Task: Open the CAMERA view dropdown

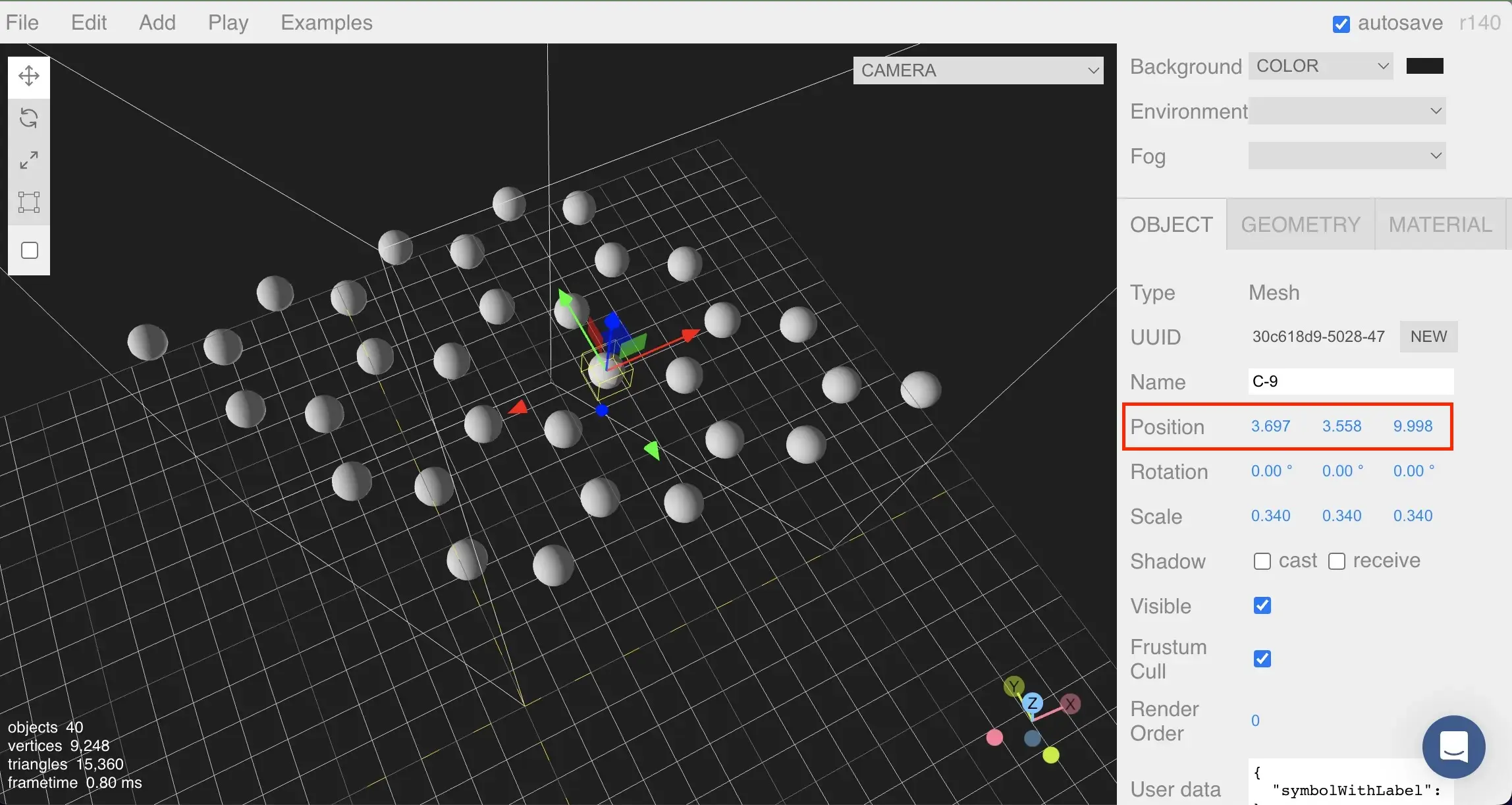Action: pyautogui.click(x=978, y=70)
